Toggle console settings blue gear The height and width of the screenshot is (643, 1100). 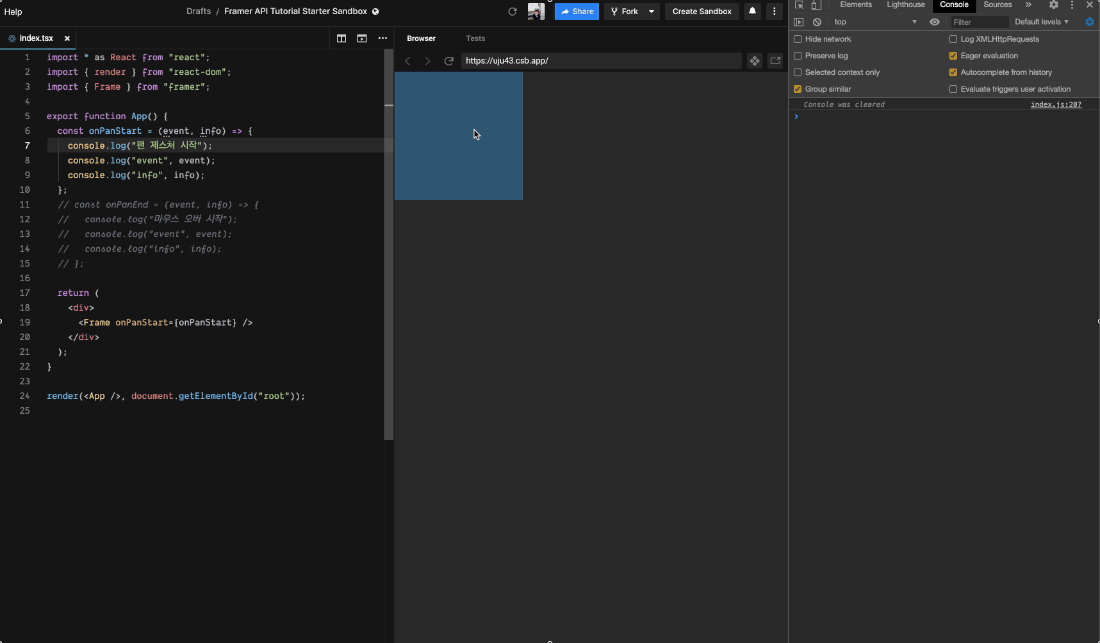(x=1089, y=22)
